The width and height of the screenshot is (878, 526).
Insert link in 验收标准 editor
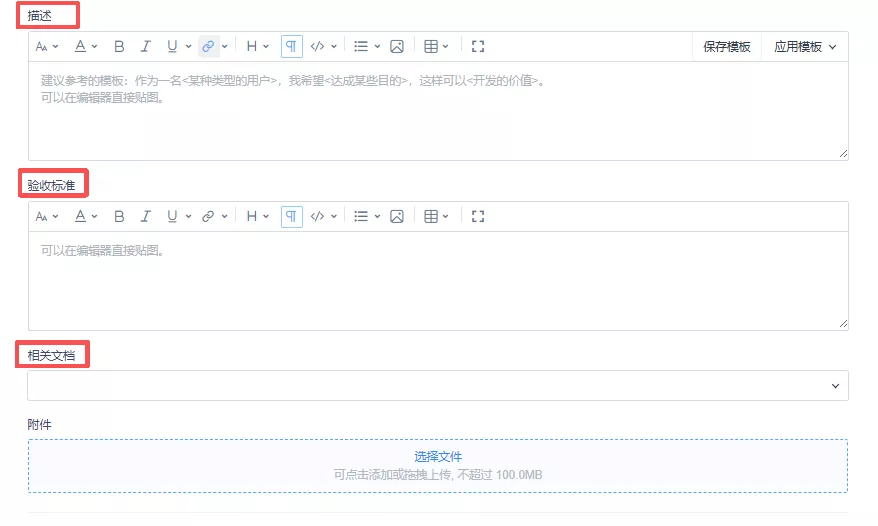(208, 216)
